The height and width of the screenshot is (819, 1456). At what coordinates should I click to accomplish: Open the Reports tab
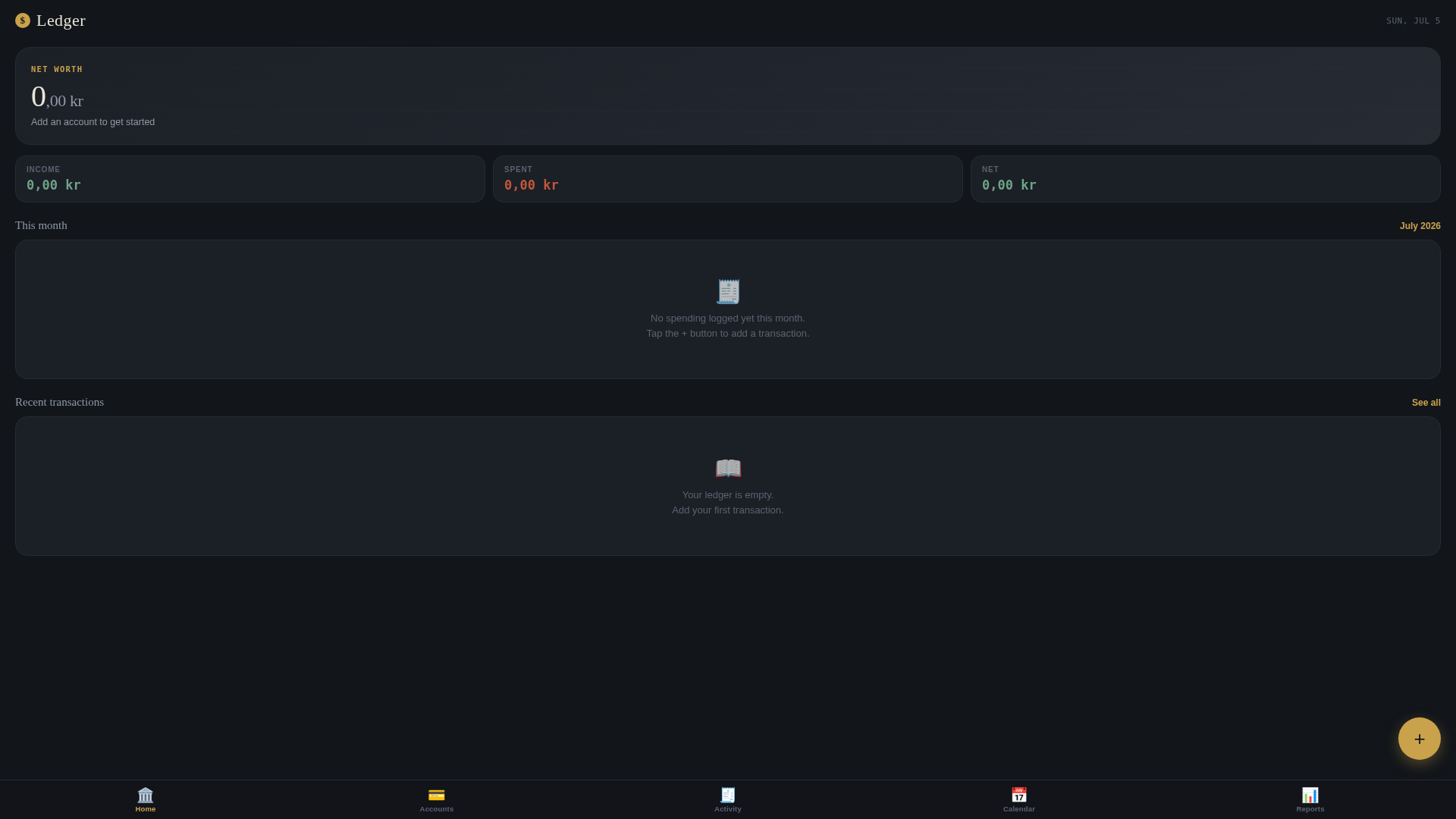click(x=1310, y=800)
